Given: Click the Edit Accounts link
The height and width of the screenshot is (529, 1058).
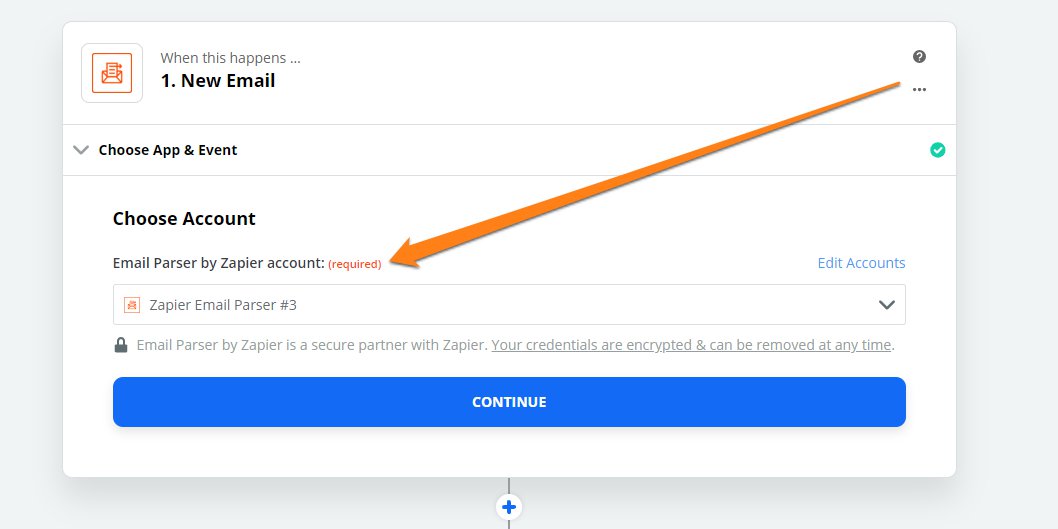Looking at the screenshot, I should point(861,263).
